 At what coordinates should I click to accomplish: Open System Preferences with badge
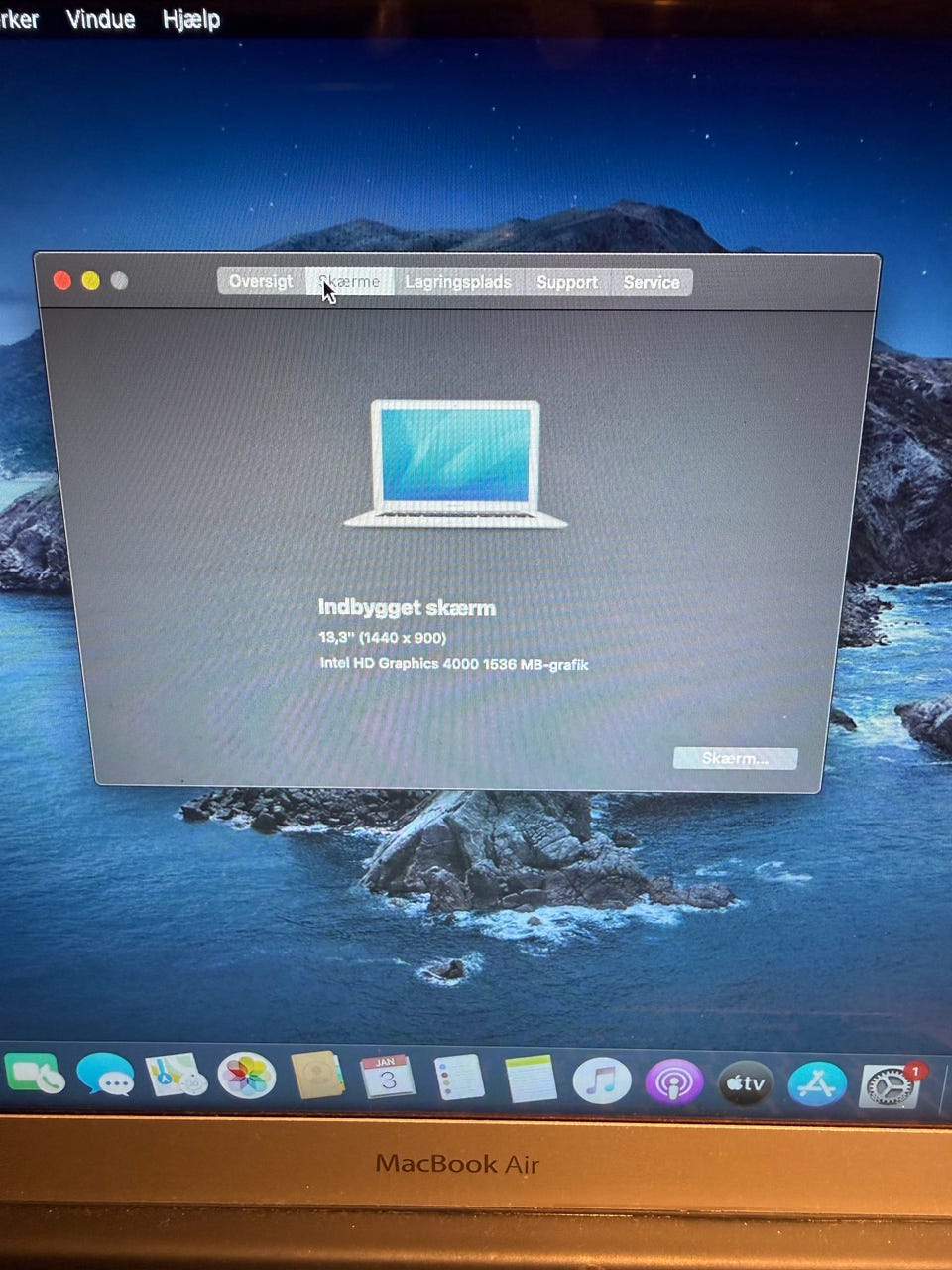890,1086
